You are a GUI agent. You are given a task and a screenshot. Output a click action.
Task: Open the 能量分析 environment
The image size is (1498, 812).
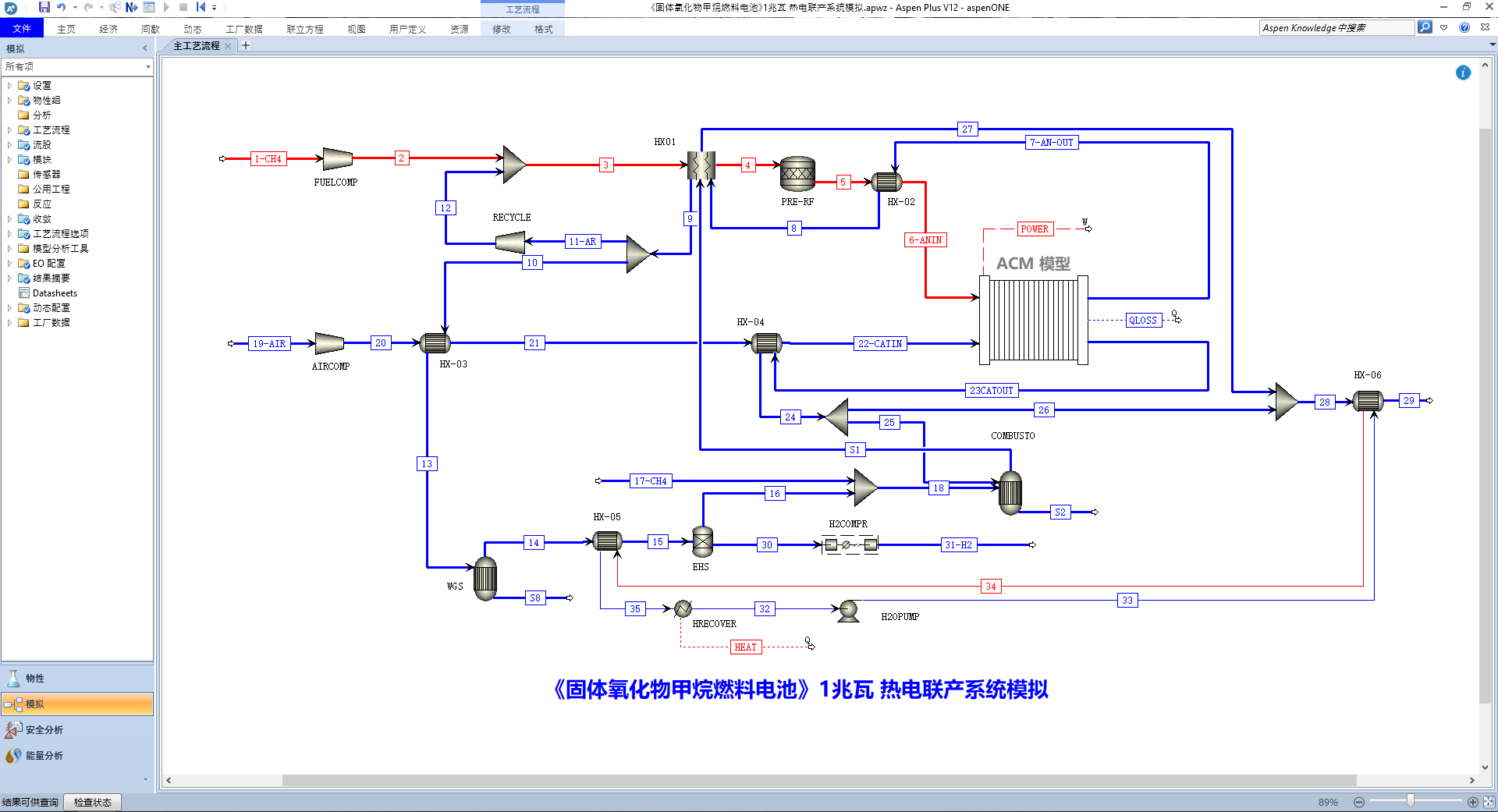point(76,756)
